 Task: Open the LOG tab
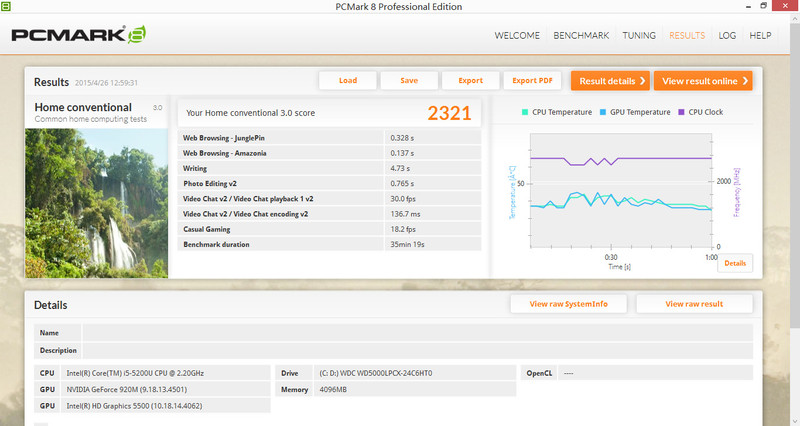tap(727, 36)
